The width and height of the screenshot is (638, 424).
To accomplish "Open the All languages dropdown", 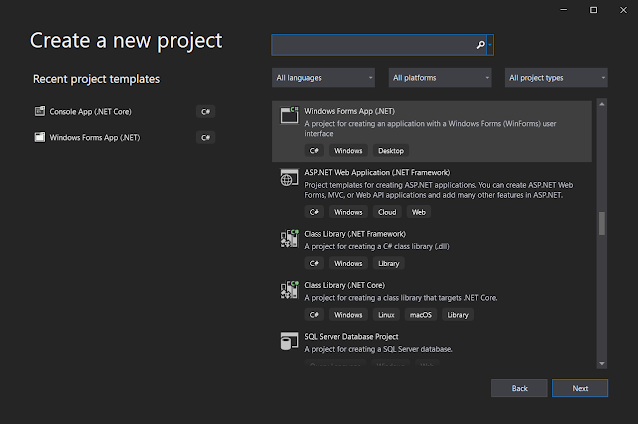I will coord(323,77).
